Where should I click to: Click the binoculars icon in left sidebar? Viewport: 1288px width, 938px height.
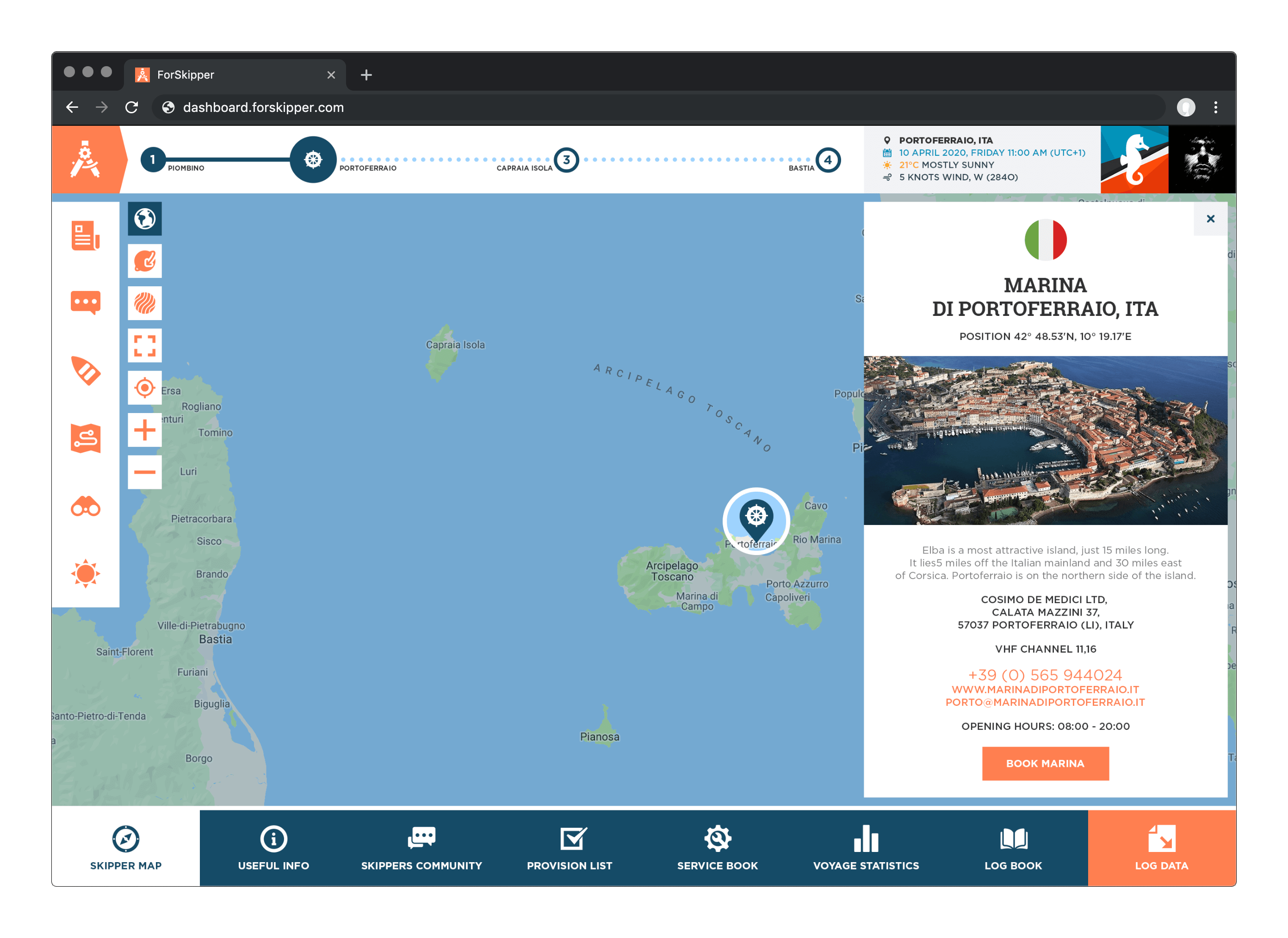85,506
